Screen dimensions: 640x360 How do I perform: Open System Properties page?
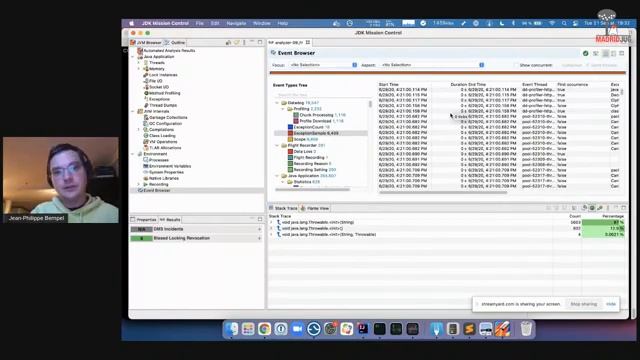(x=166, y=172)
